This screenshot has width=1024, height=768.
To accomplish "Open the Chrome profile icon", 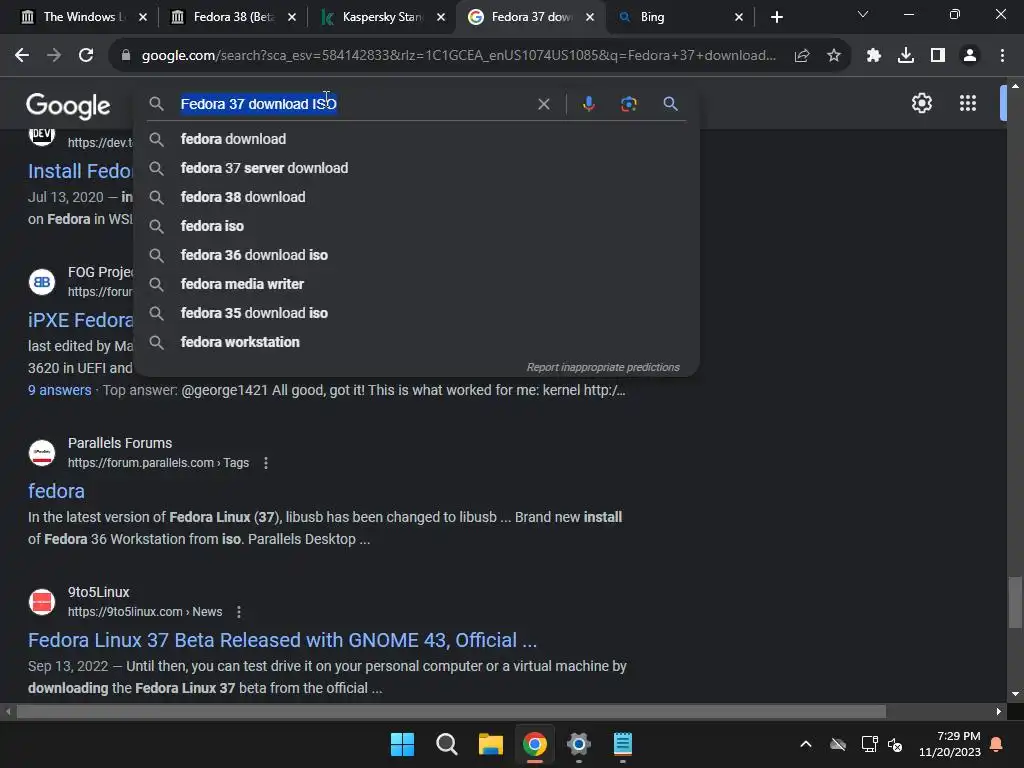I will point(970,56).
